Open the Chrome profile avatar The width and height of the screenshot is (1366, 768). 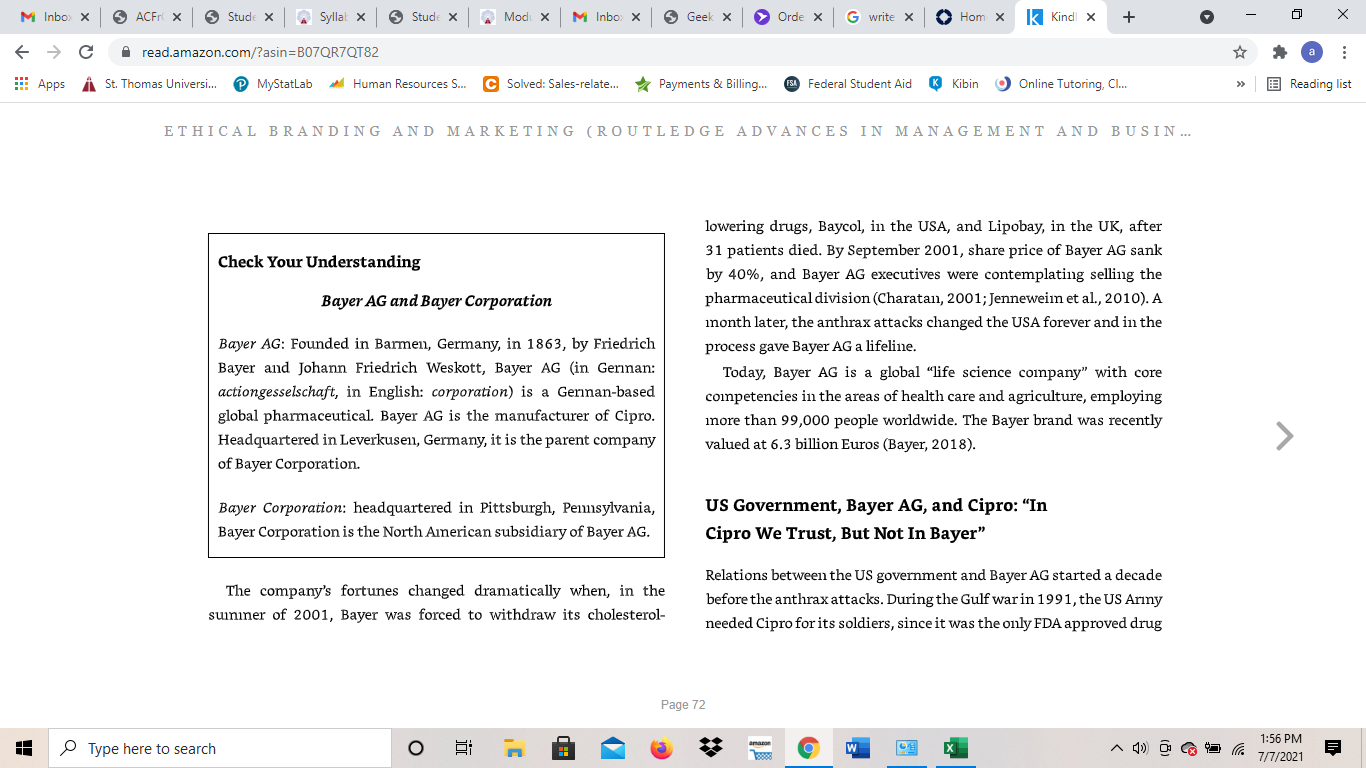pyautogui.click(x=1312, y=52)
